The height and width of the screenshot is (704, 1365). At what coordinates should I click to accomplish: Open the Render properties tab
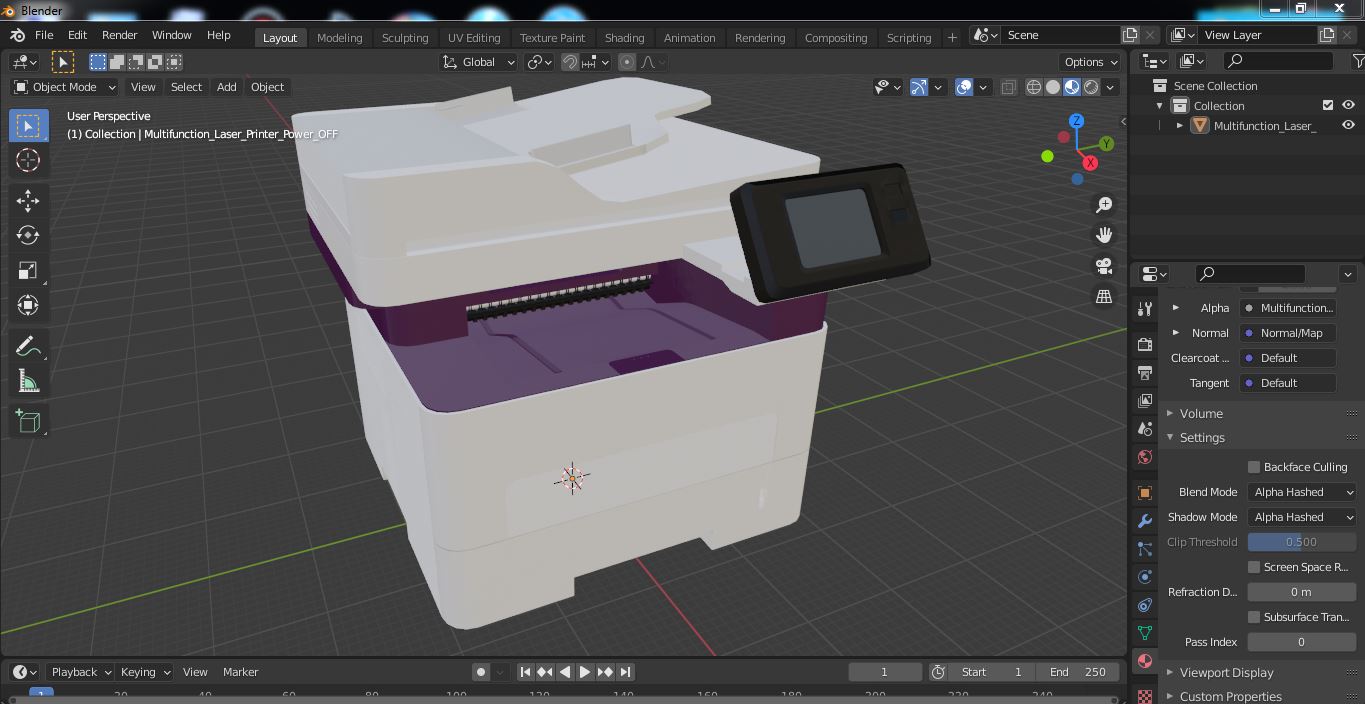(x=1145, y=345)
